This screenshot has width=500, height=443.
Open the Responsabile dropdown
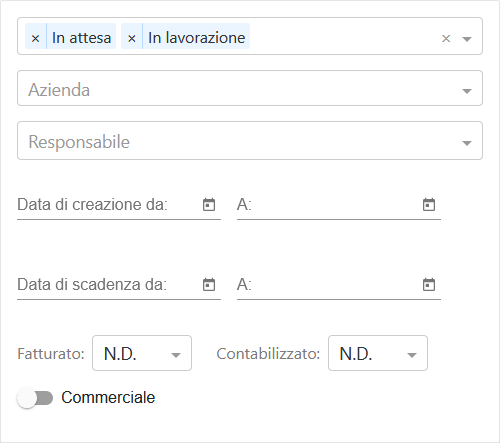[x=250, y=141]
